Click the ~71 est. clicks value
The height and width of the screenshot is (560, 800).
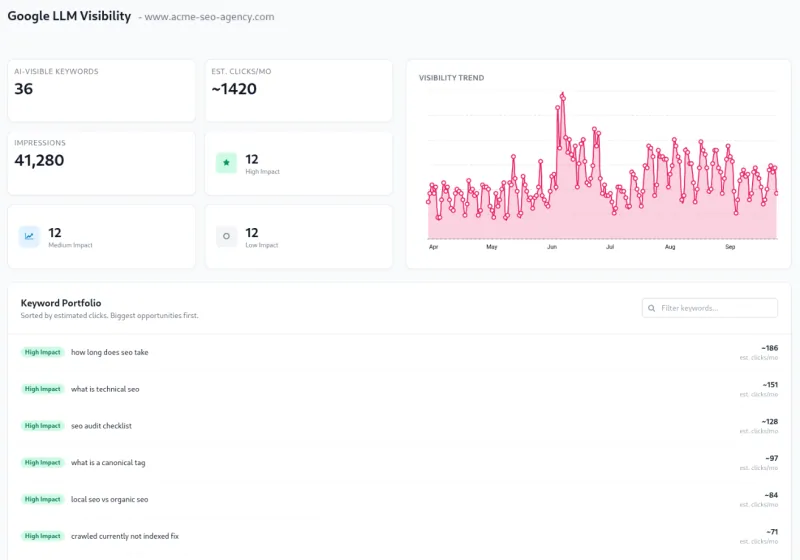772,532
